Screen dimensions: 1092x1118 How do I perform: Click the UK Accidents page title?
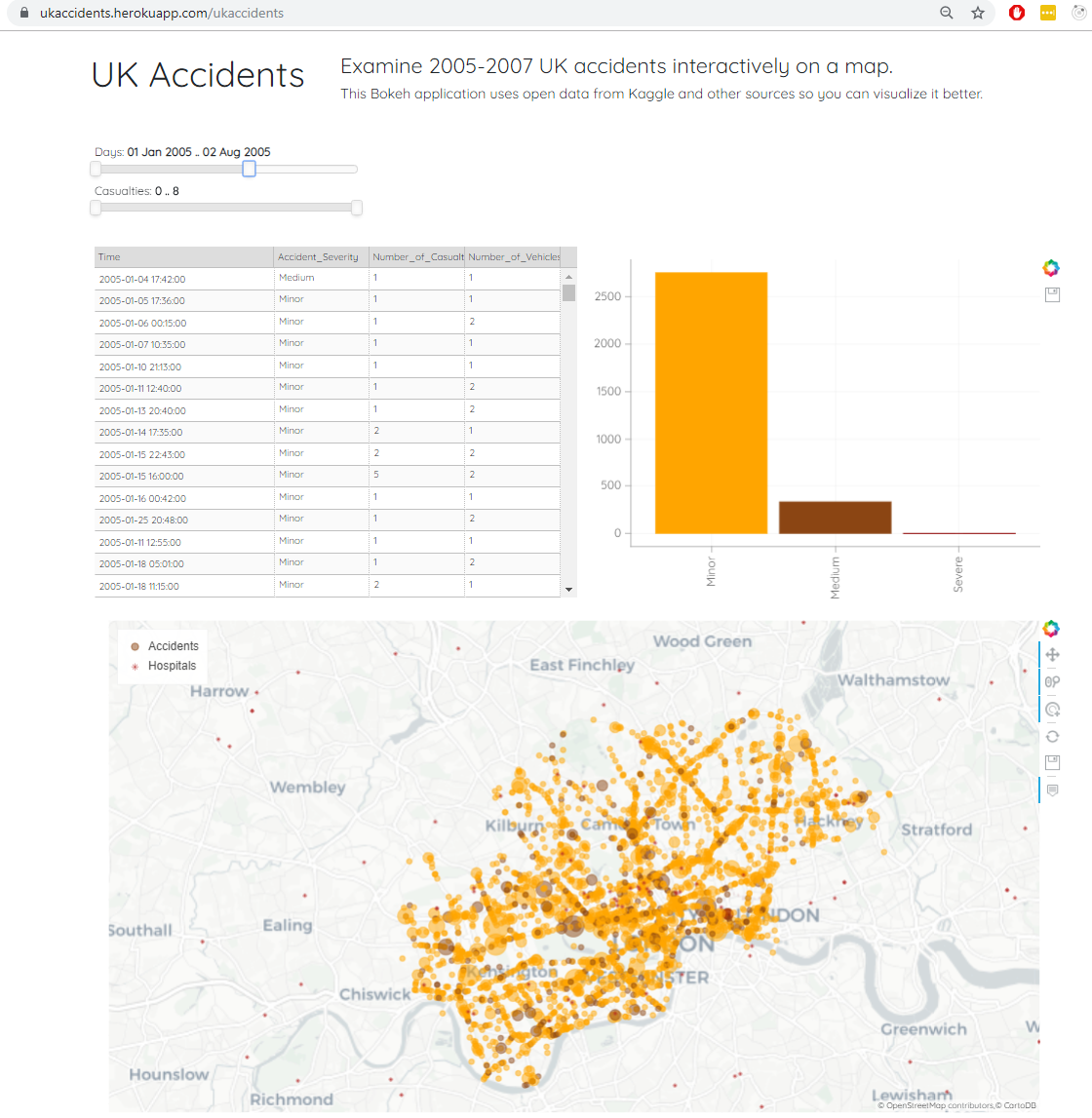pos(198,75)
